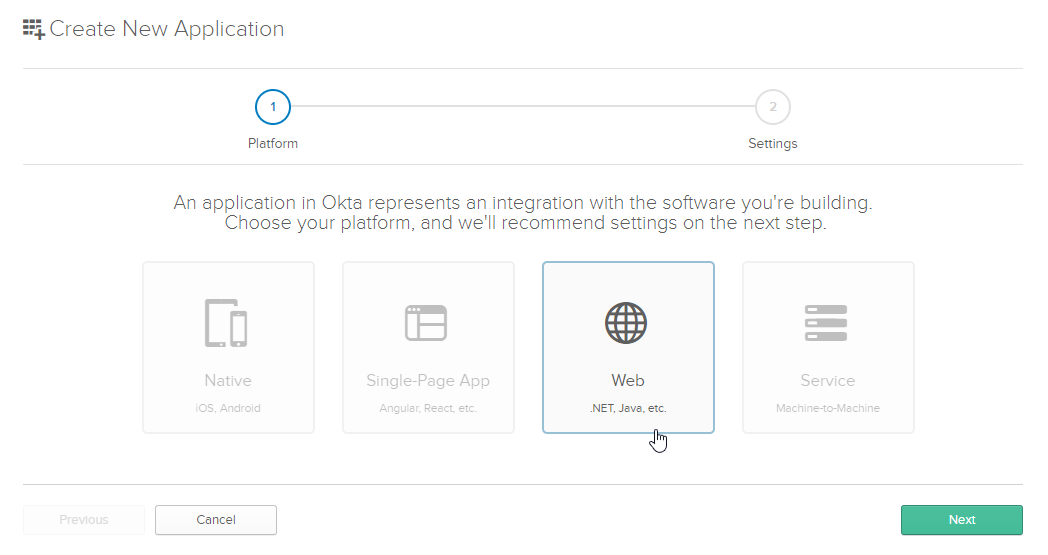1048x555 pixels.
Task: Cancel the new application wizard
Action: pyautogui.click(x=216, y=520)
